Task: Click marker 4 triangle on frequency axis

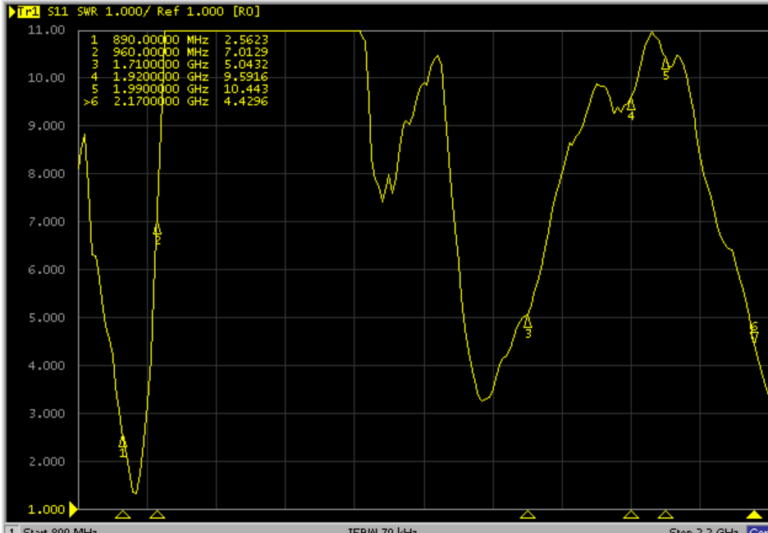Action: click(x=631, y=514)
